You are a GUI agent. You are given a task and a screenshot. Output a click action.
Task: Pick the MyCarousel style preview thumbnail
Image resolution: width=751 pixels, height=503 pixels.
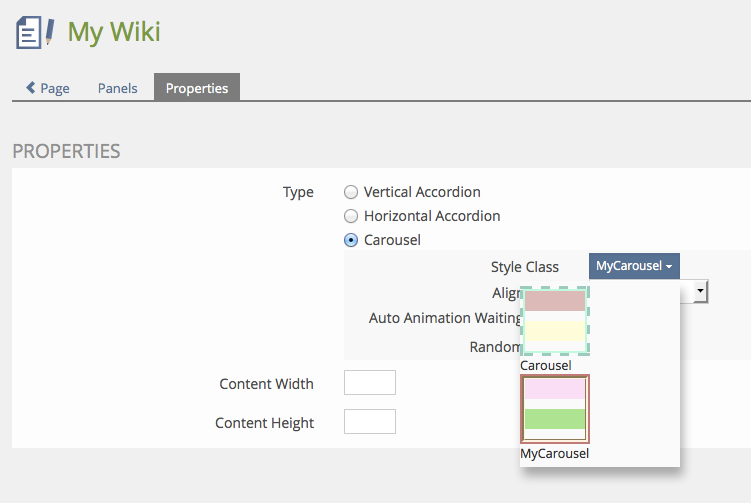tap(555, 408)
